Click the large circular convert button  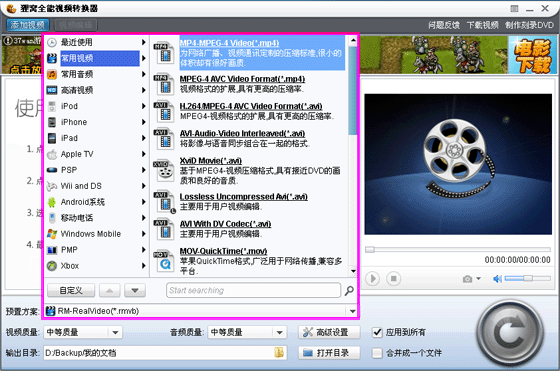(x=510, y=333)
